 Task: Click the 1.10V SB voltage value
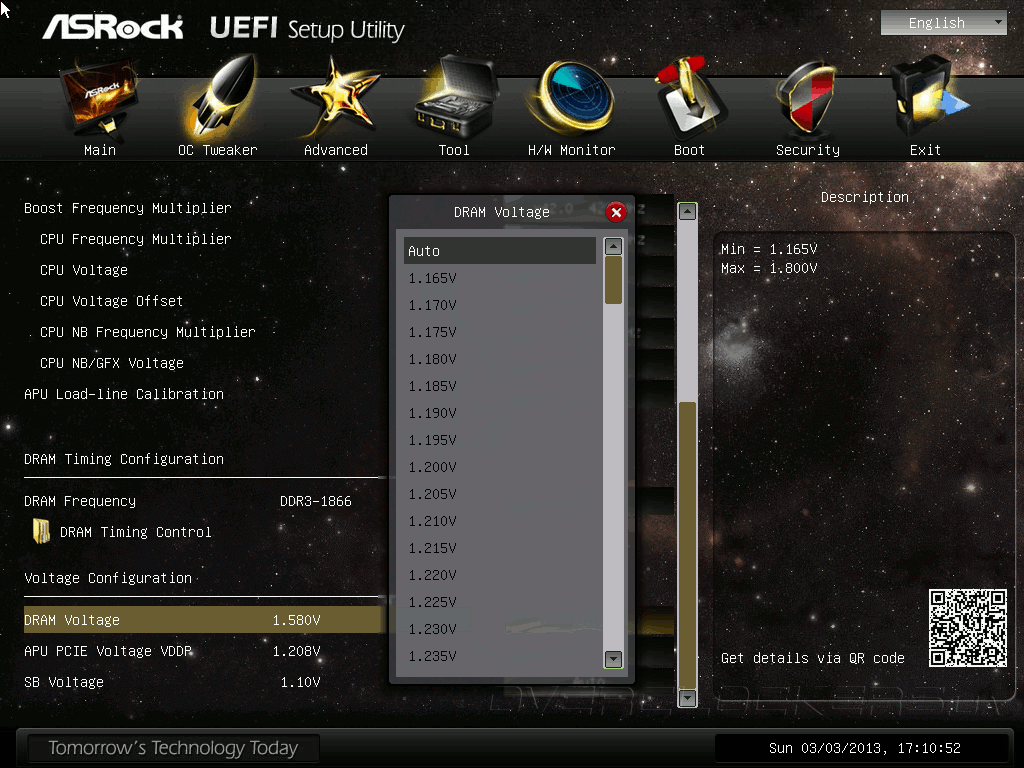pyautogui.click(x=300, y=682)
